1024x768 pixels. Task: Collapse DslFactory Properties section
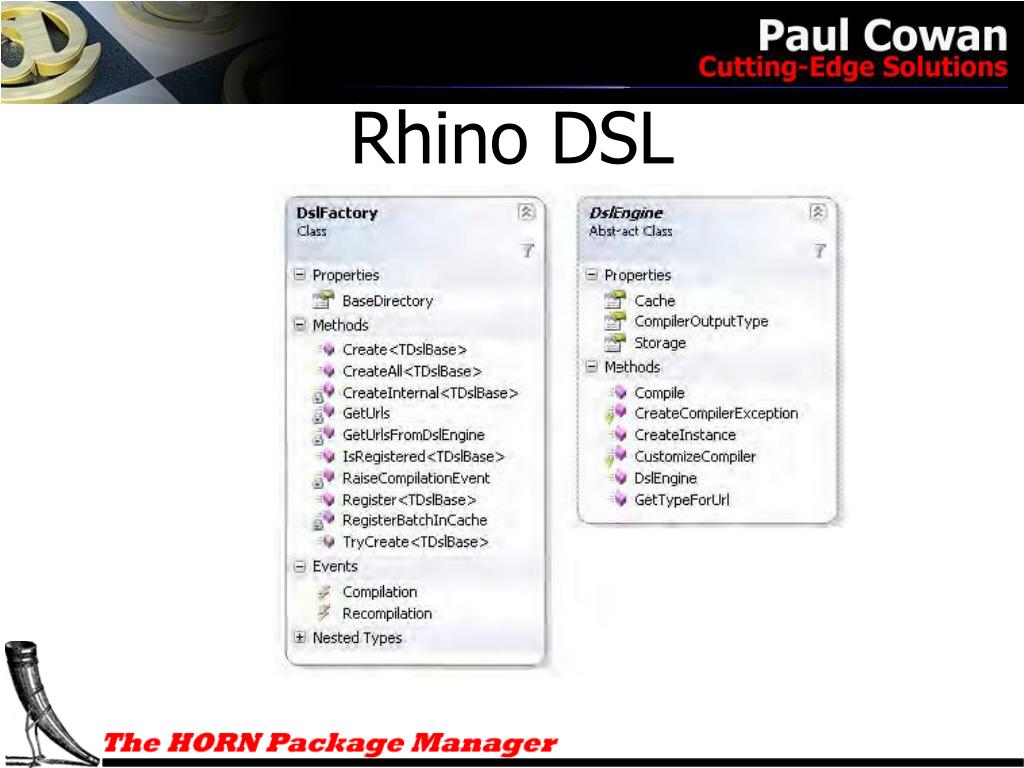point(300,275)
